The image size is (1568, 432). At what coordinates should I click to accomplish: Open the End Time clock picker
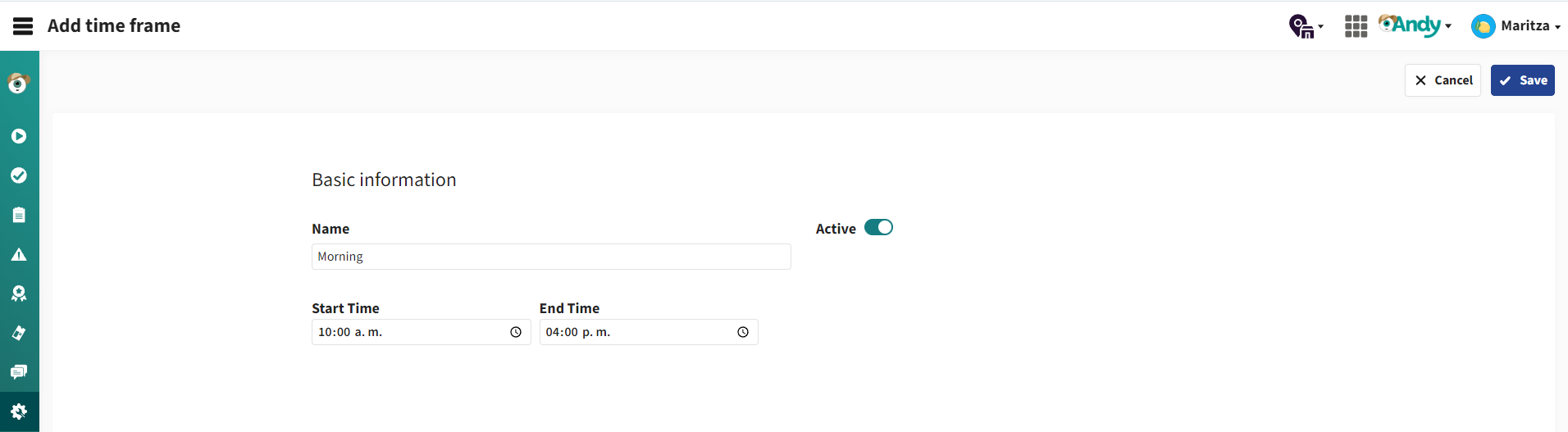743,332
